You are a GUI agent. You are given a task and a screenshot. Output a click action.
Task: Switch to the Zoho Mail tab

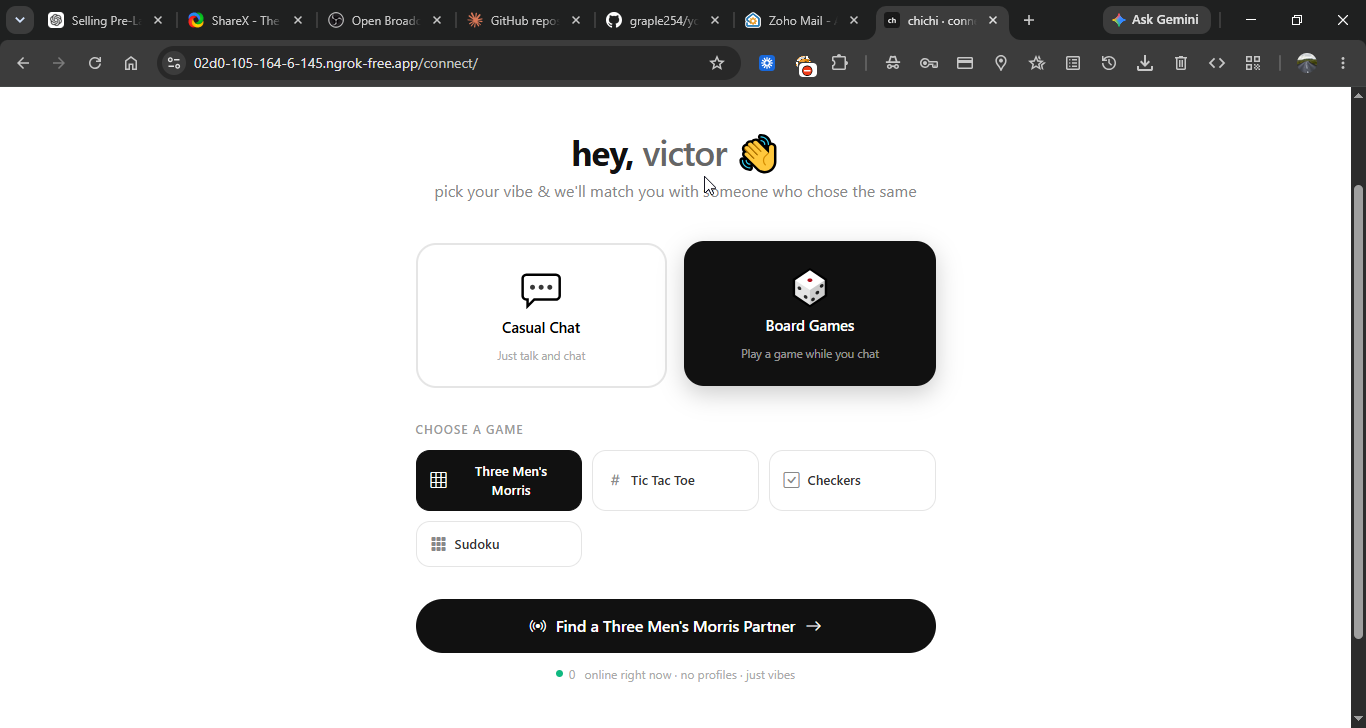point(802,20)
